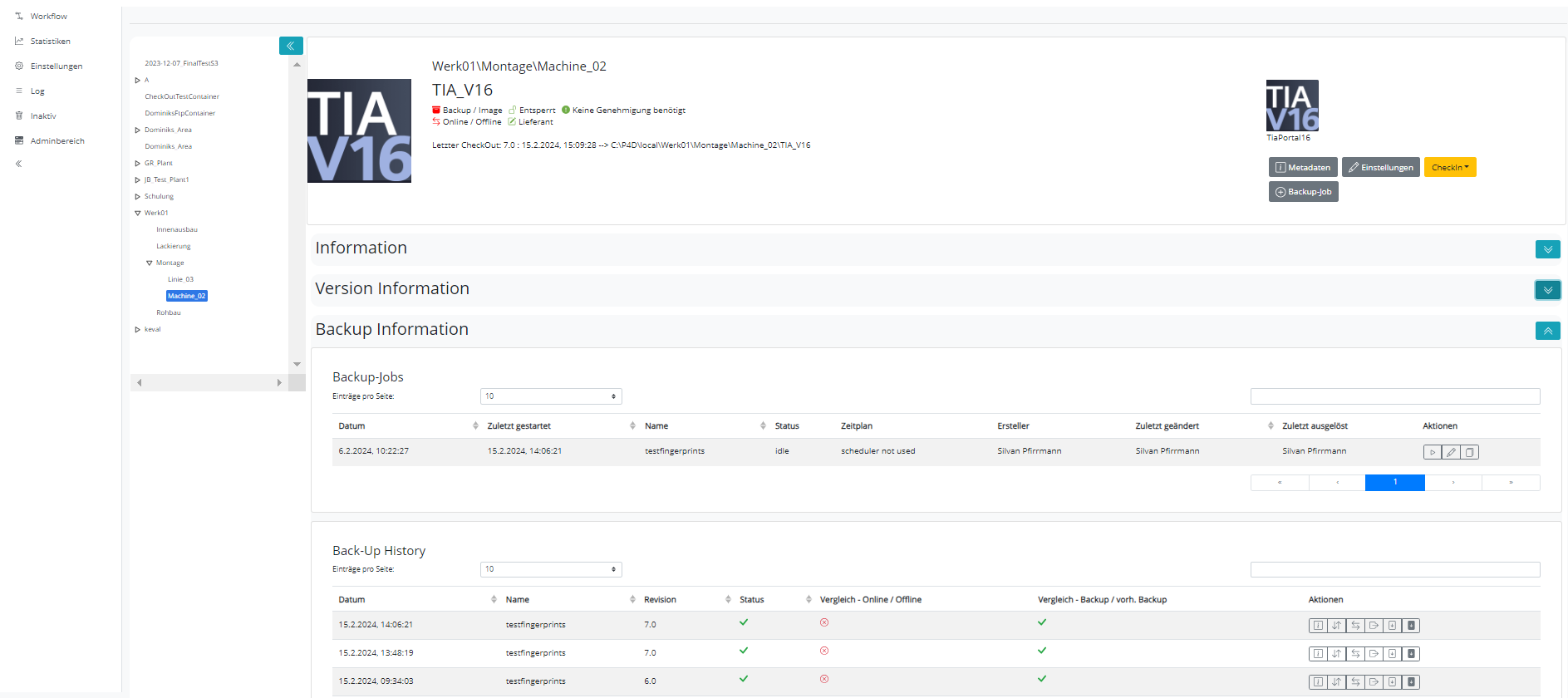The height and width of the screenshot is (698, 1568).
Task: Collapse the left navigation sidebar with double chevron
Action: (x=19, y=164)
